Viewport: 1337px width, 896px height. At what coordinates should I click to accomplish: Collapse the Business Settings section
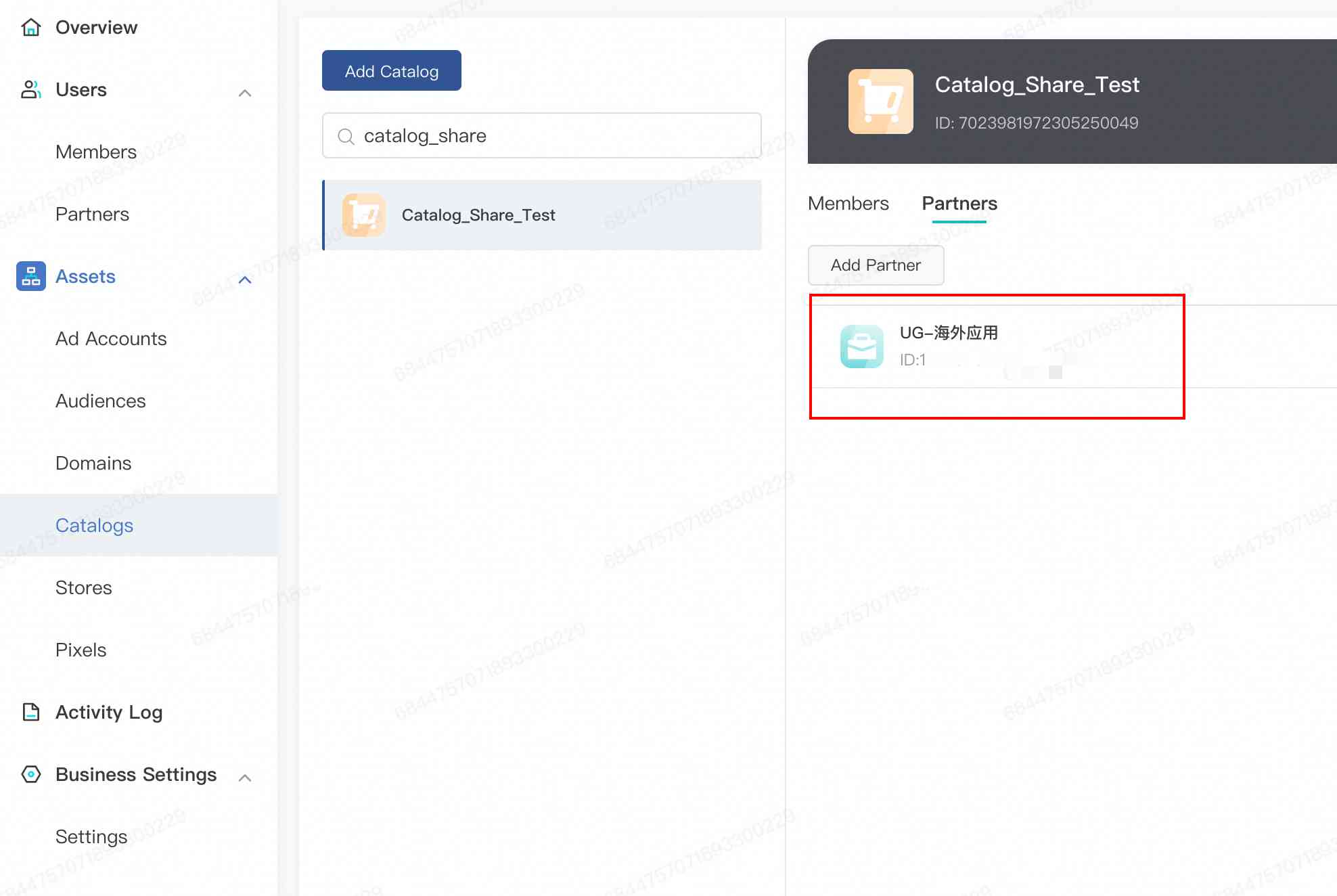244,777
